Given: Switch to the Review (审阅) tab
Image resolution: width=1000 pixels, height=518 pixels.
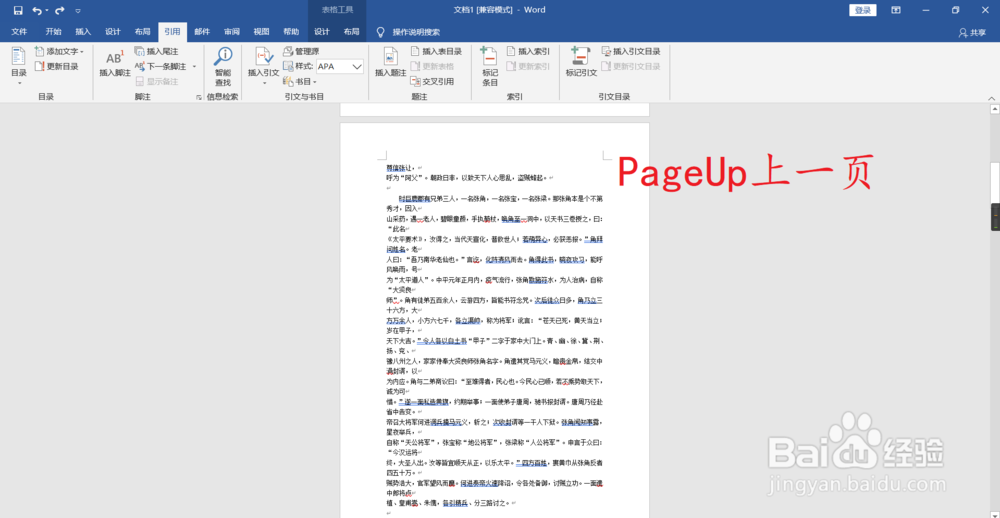Looking at the screenshot, I should 232,32.
